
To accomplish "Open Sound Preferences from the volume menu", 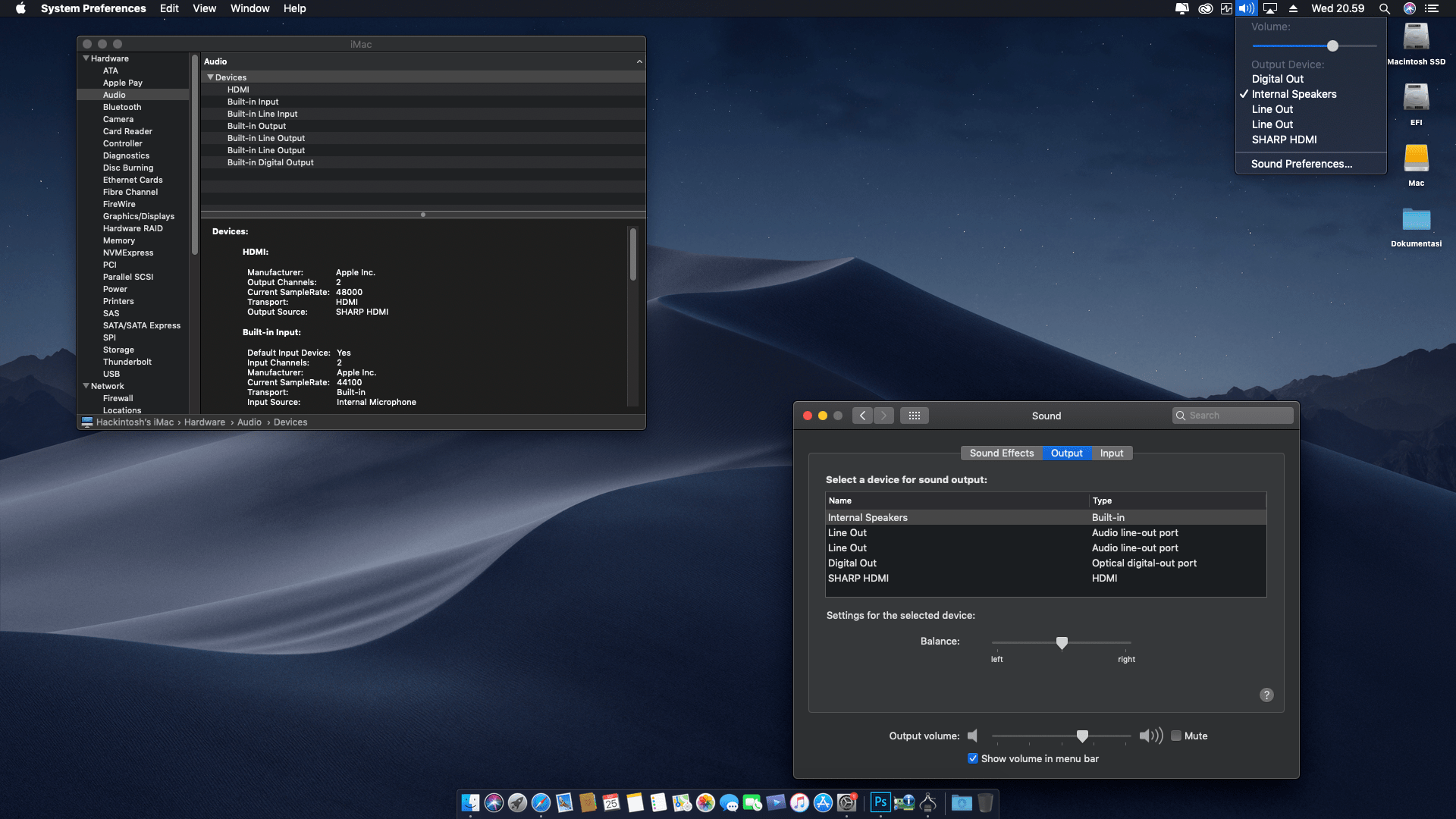I will click(x=1301, y=164).
